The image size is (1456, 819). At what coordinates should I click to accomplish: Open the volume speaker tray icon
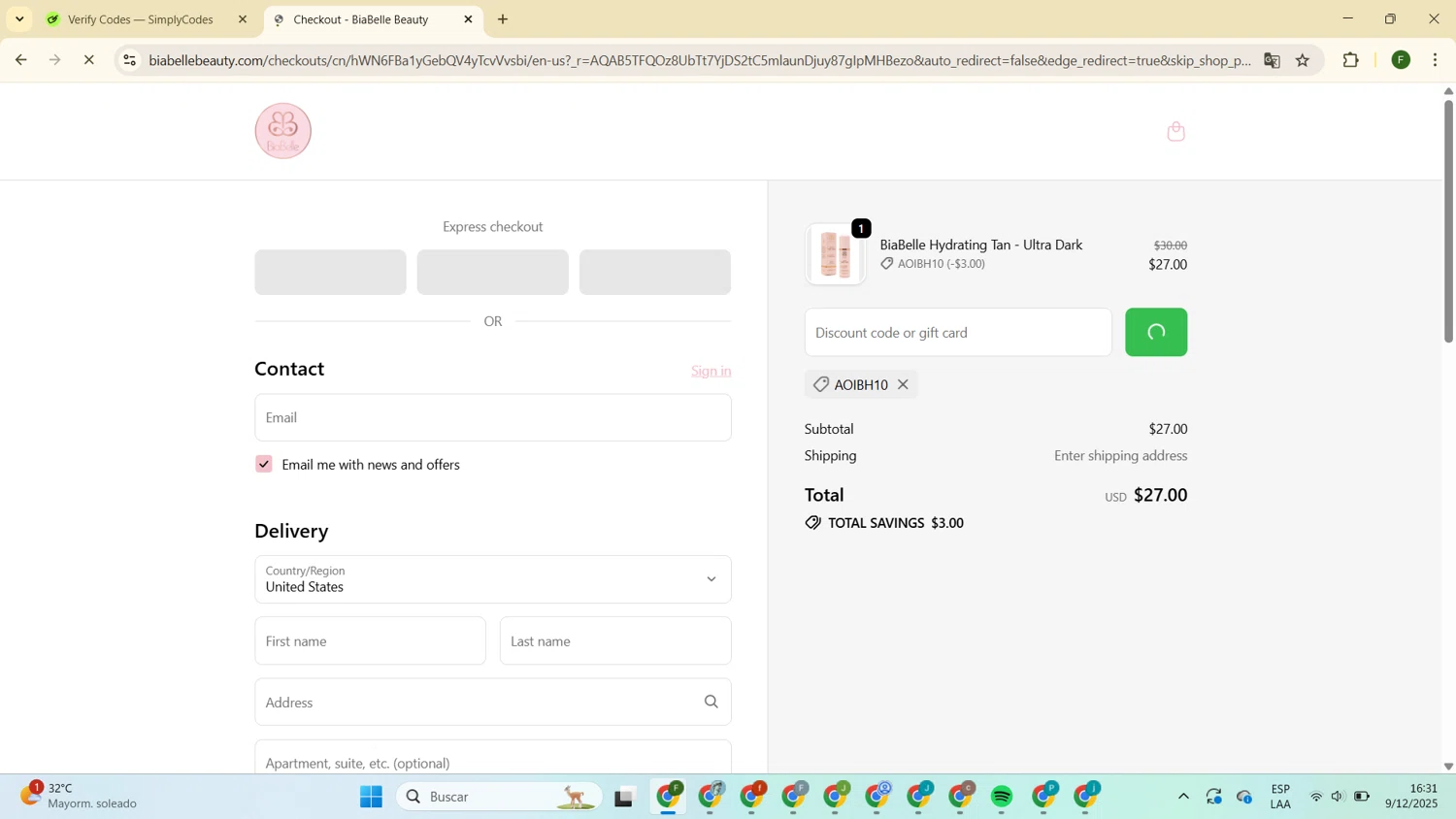[x=1338, y=797]
